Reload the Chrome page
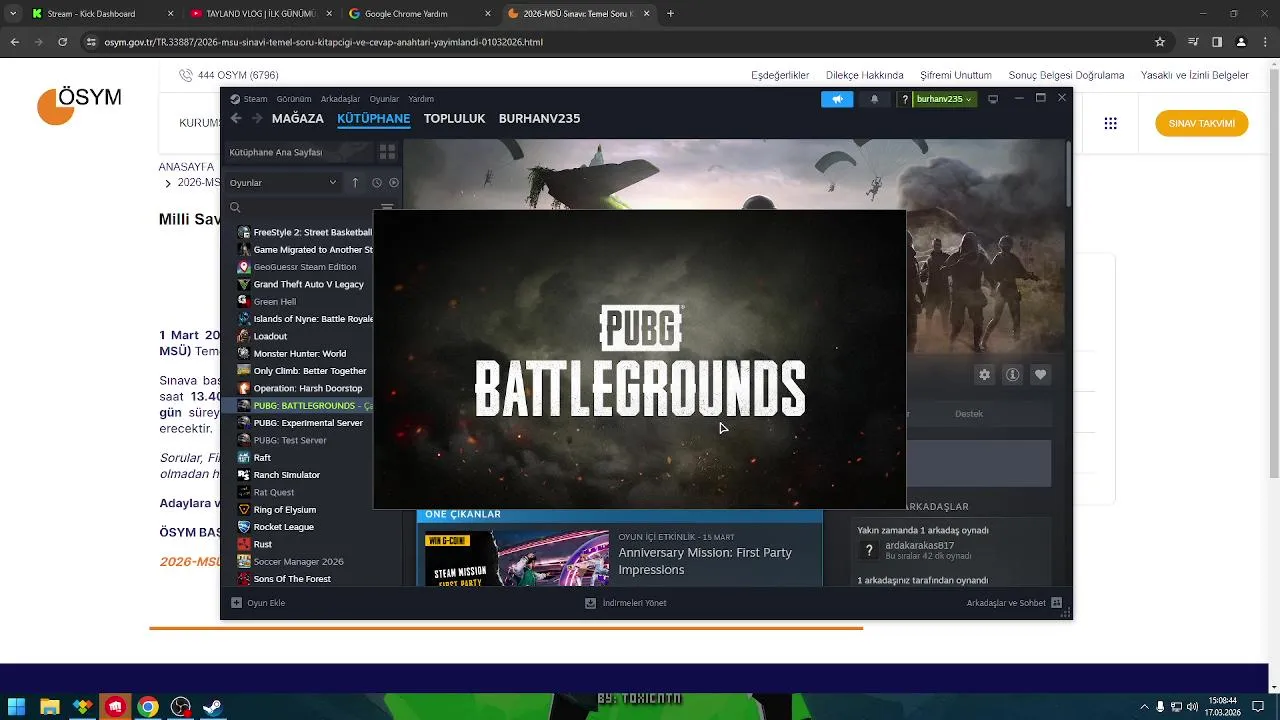This screenshot has width=1280, height=720. [x=62, y=42]
